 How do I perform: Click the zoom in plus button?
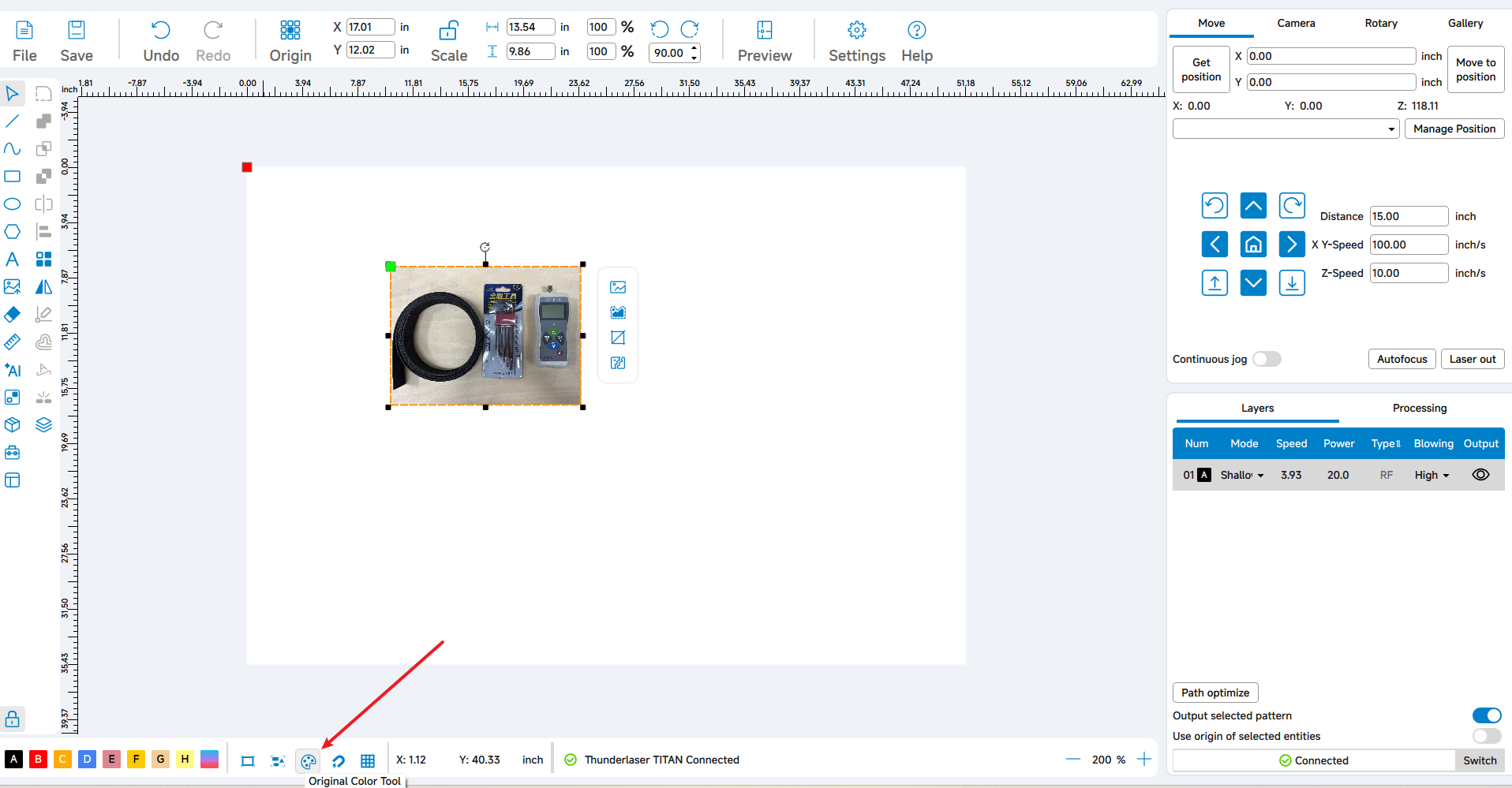1144,760
